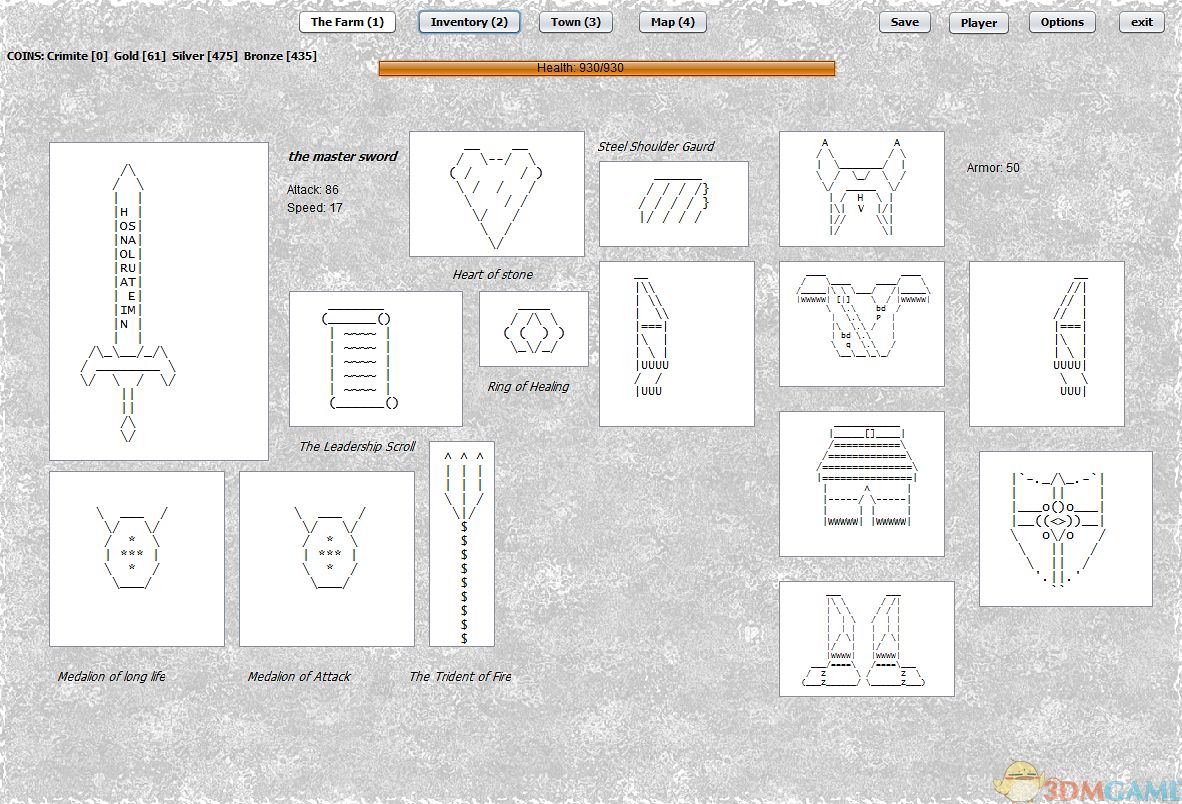Click the Medalion of long life

137,559
